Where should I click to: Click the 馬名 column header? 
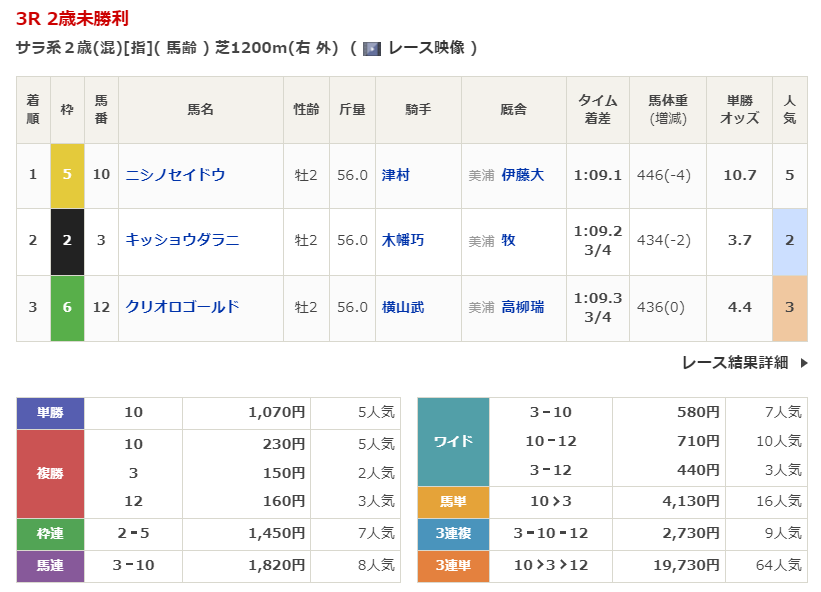pyautogui.click(x=200, y=109)
